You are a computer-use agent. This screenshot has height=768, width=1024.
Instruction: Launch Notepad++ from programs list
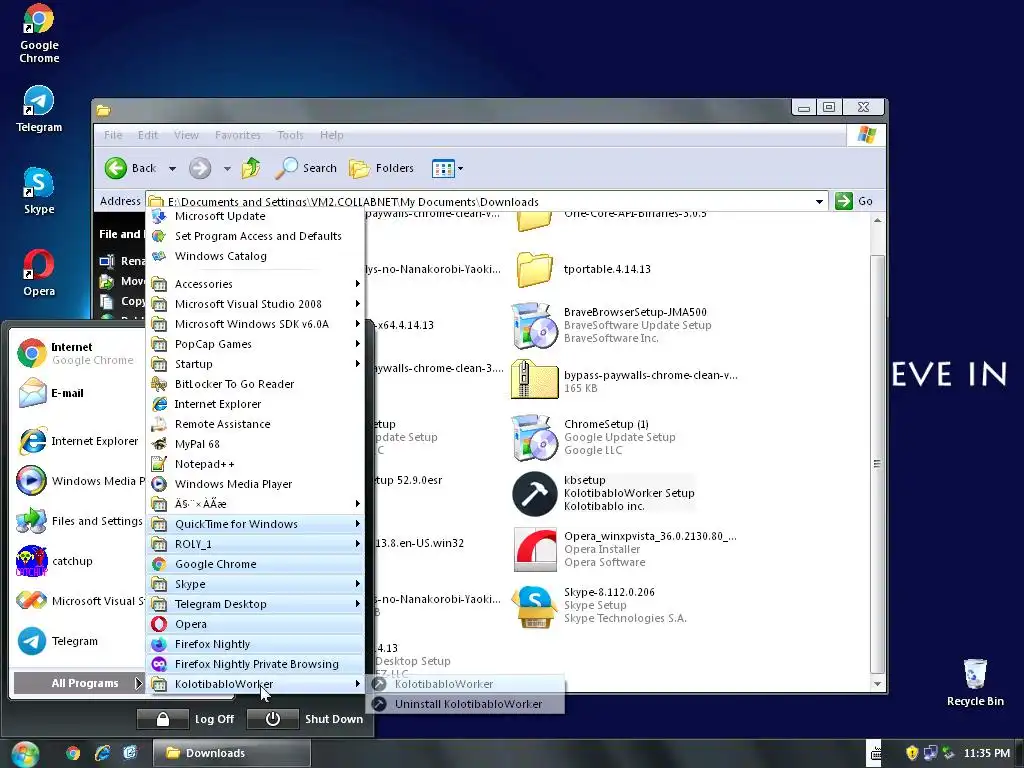[x=255, y=464]
